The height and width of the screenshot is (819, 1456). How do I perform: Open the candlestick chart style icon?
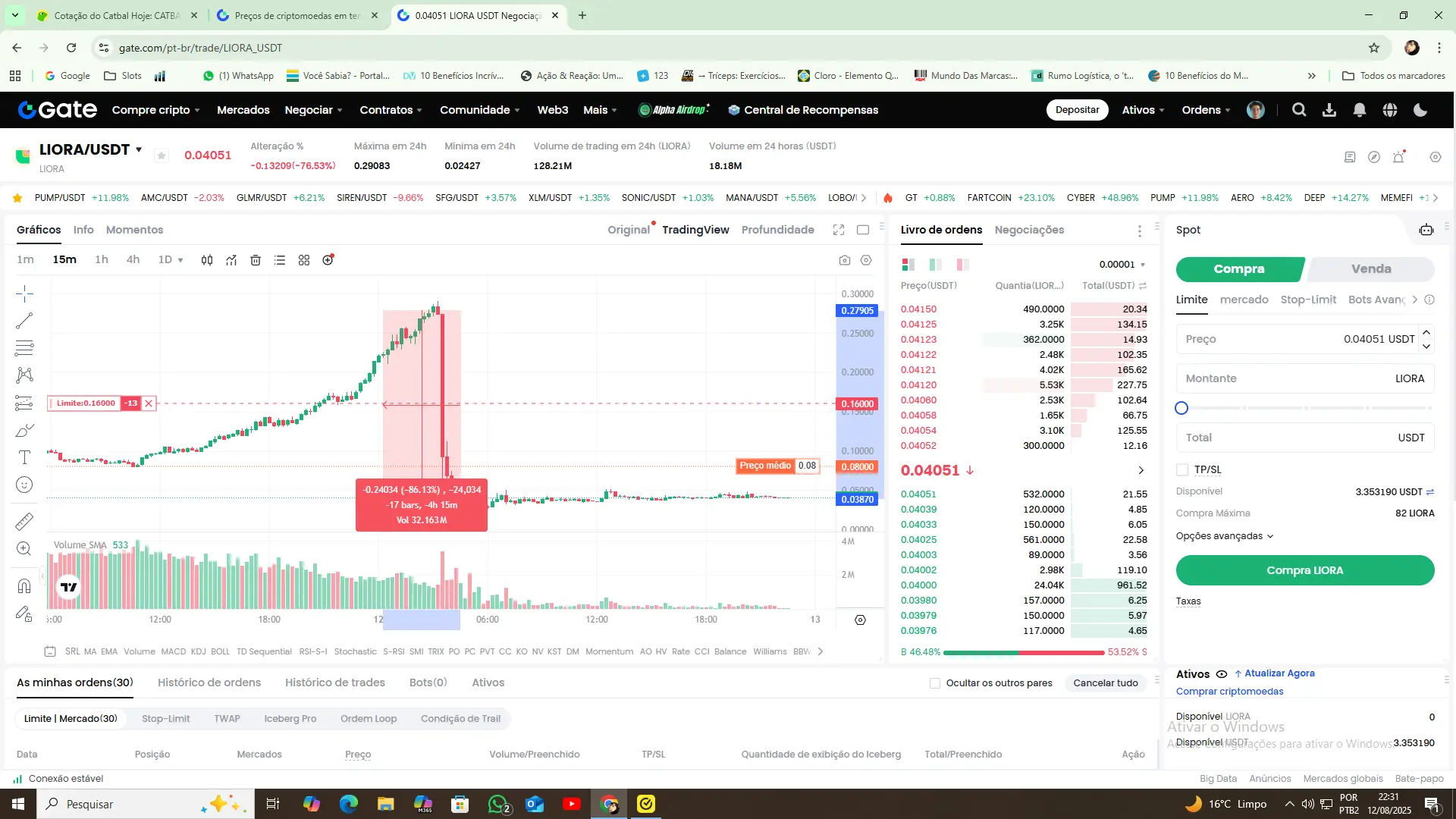(207, 260)
